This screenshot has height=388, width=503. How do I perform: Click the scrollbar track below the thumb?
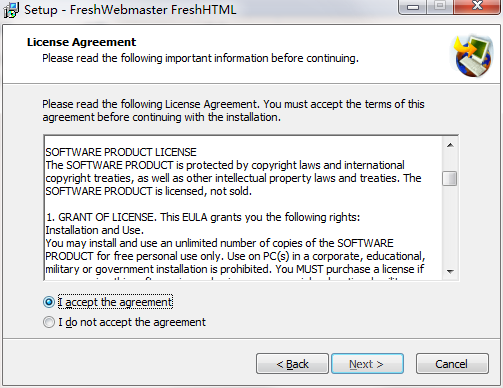click(x=450, y=225)
